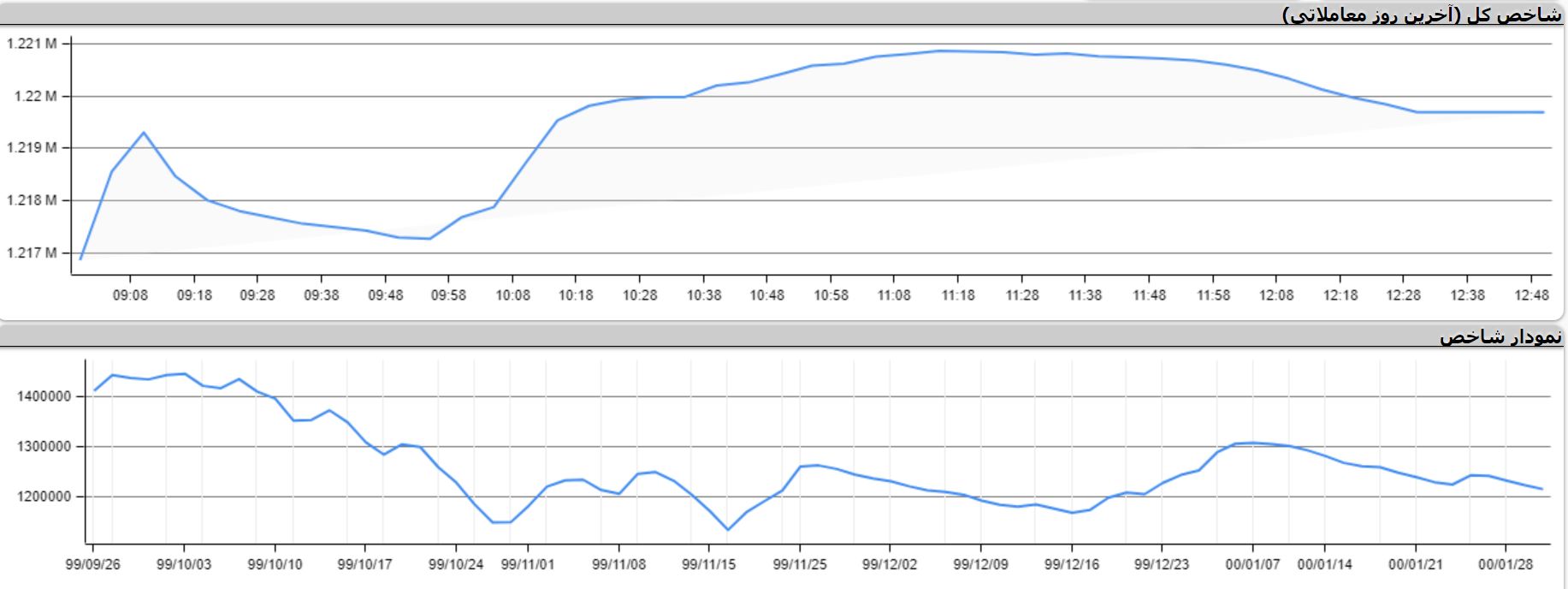Click the starting point of the intraday line
Screen dimensions: 1568x589
pos(80,259)
